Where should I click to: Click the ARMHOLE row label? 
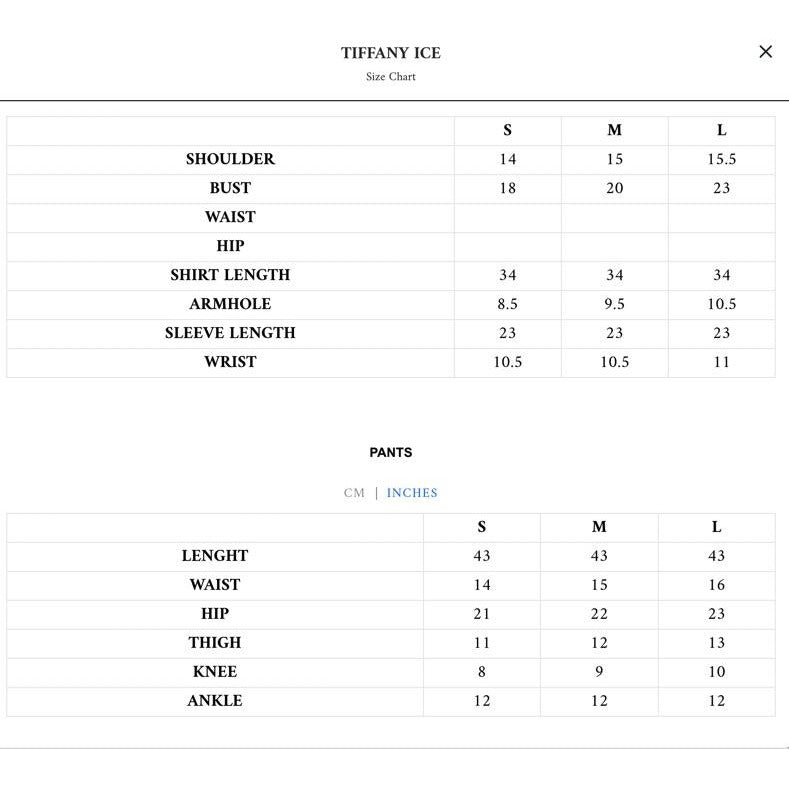pos(230,304)
